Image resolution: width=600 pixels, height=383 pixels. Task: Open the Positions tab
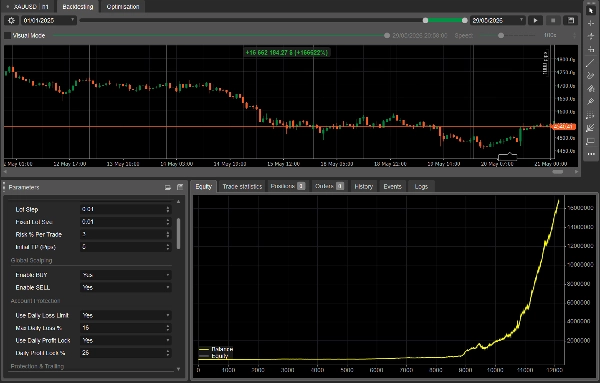click(288, 186)
